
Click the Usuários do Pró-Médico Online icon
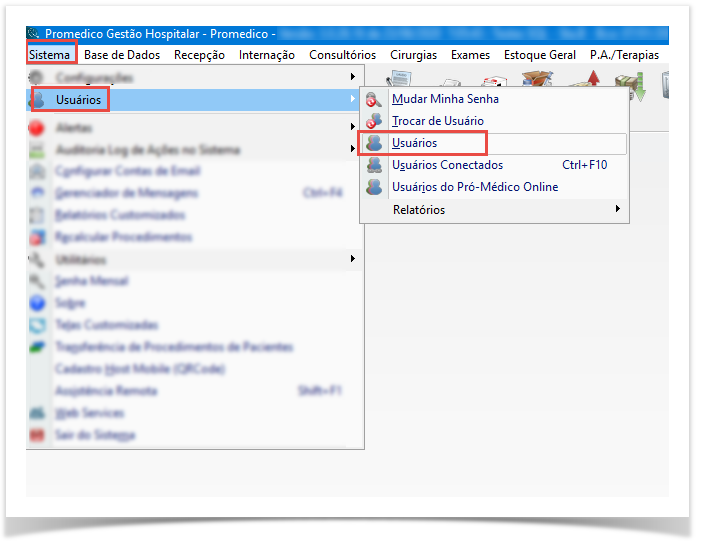point(374,187)
